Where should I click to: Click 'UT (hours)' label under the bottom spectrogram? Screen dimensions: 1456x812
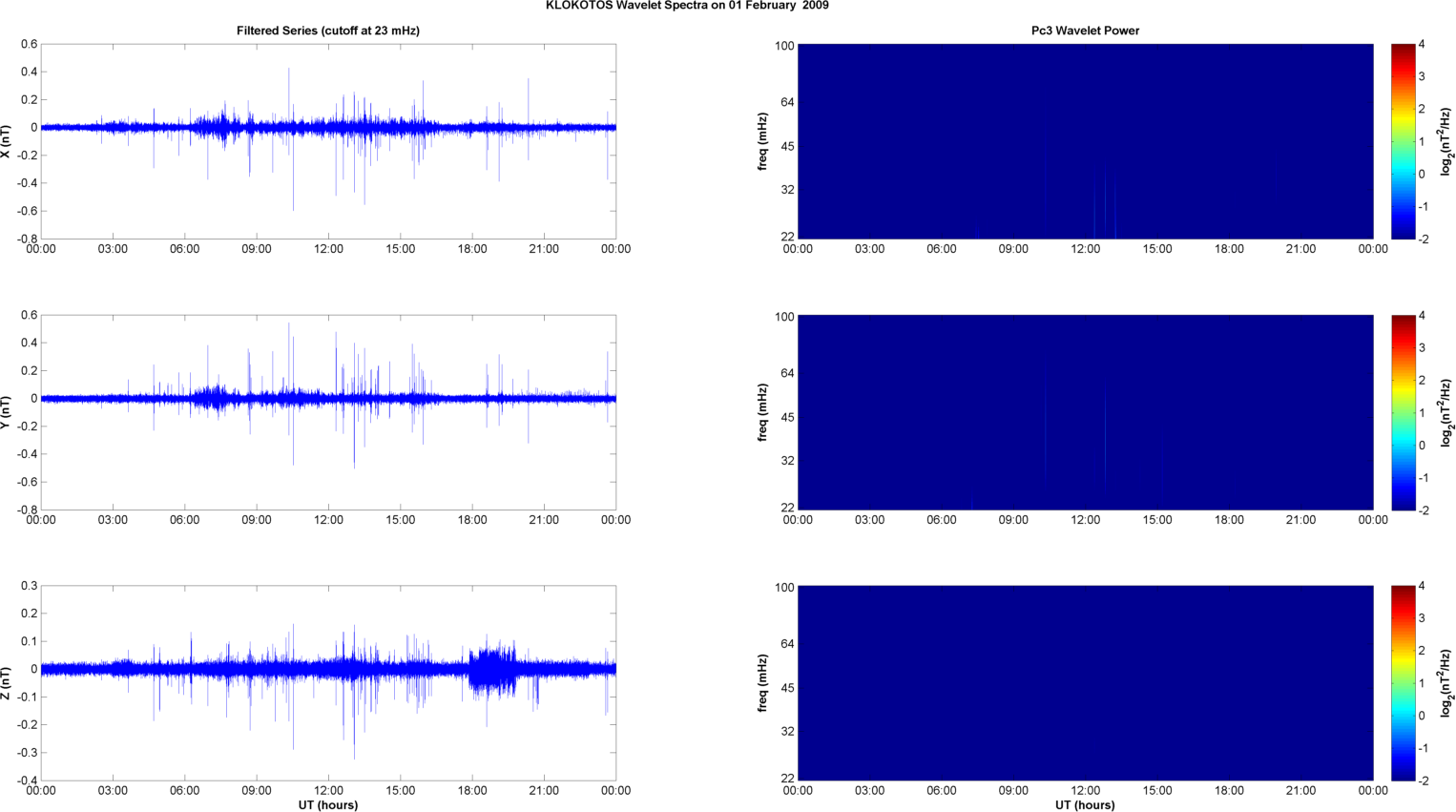click(x=1085, y=805)
